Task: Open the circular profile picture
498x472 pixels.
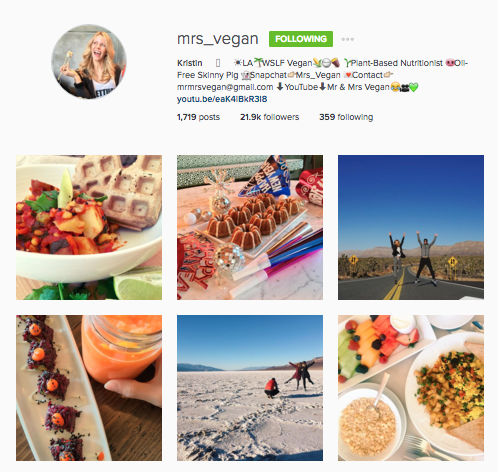Action: coord(89,61)
